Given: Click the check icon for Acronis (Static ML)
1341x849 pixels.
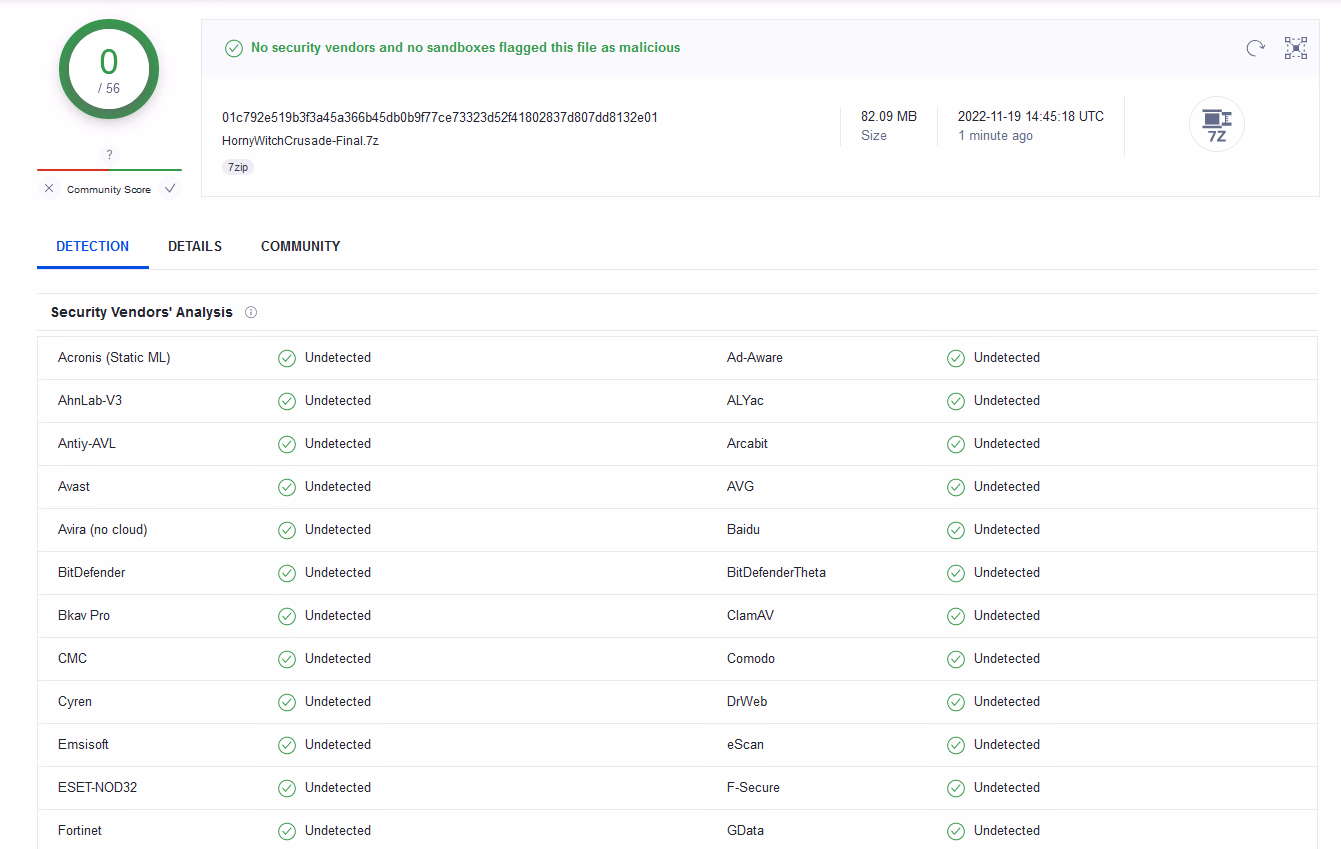Looking at the screenshot, I should [287, 358].
